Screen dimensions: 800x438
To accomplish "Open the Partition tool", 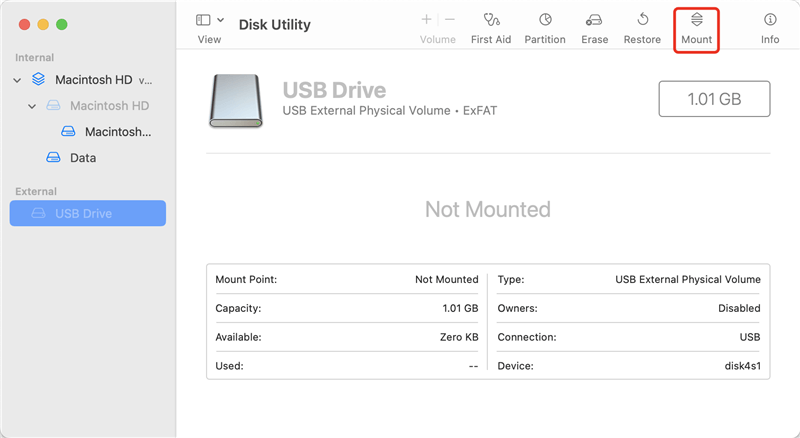I will [545, 20].
